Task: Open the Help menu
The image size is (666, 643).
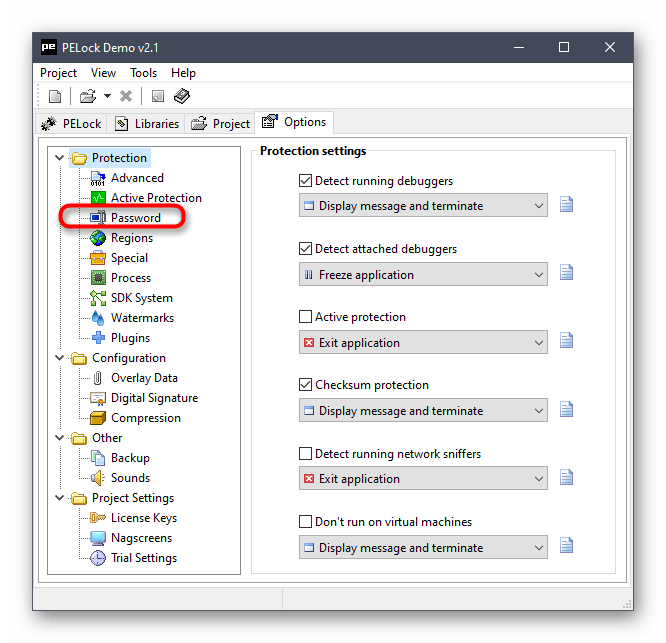Action: click(183, 73)
